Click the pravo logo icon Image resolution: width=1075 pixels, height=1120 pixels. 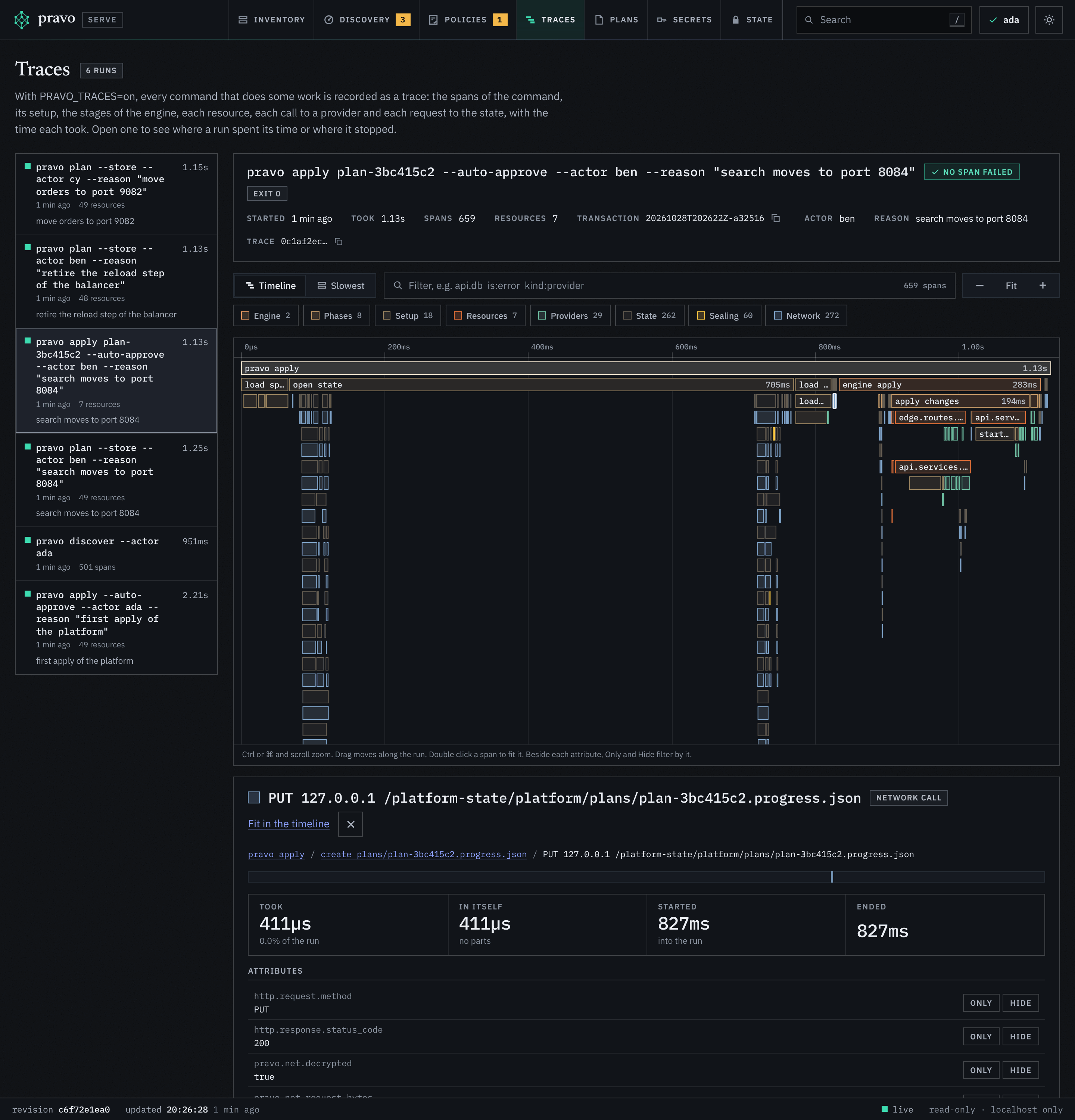tap(22, 20)
